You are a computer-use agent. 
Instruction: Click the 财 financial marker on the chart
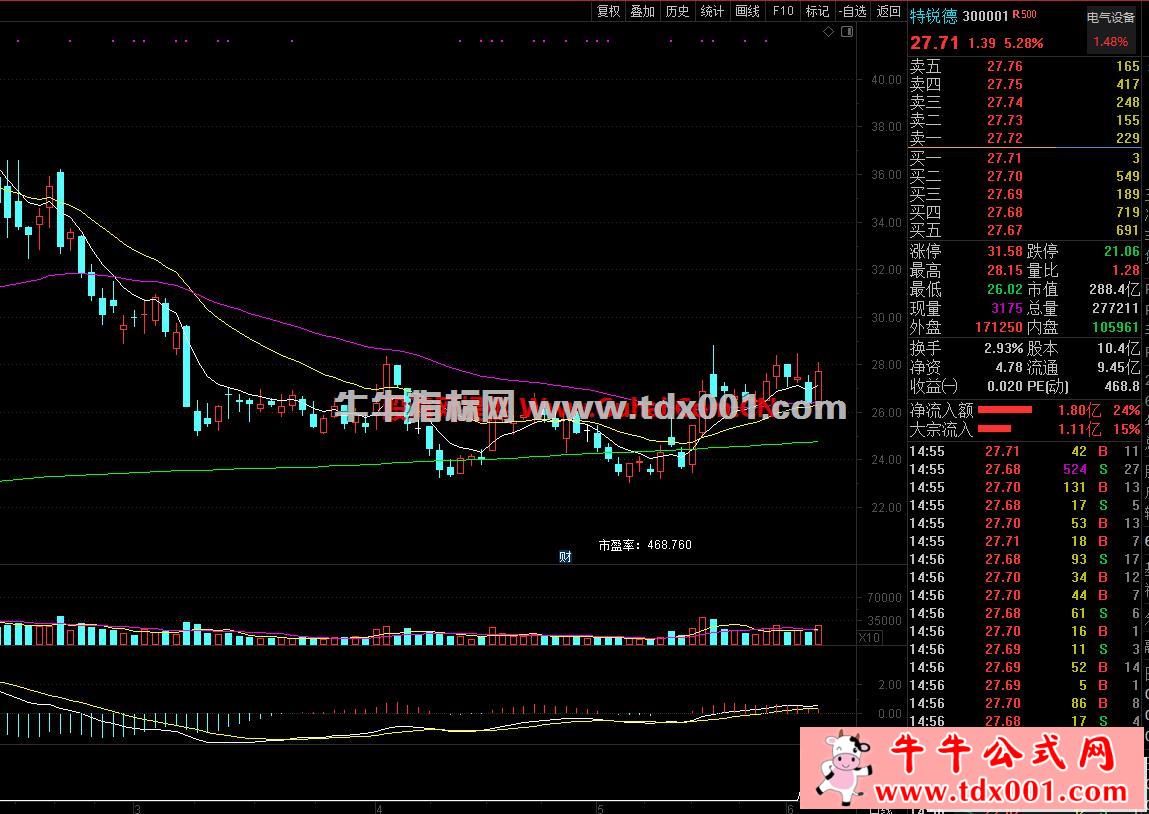[x=565, y=557]
